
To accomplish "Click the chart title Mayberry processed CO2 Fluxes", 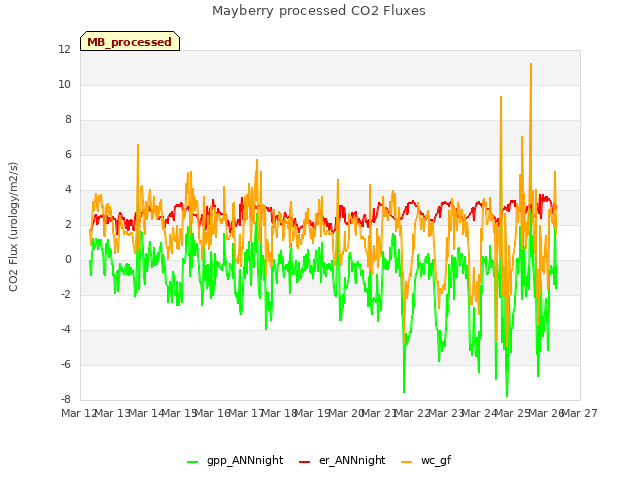I will point(319,11).
